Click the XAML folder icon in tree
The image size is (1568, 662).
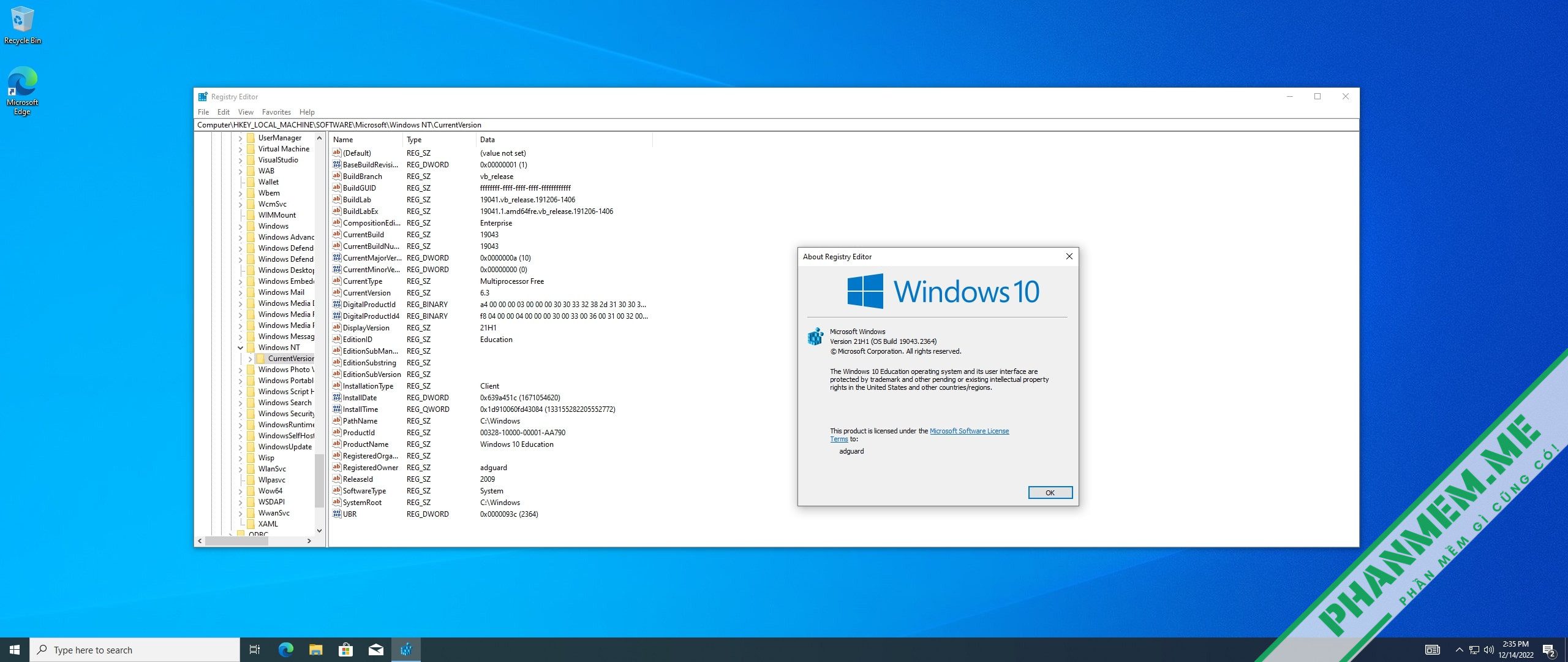251,524
